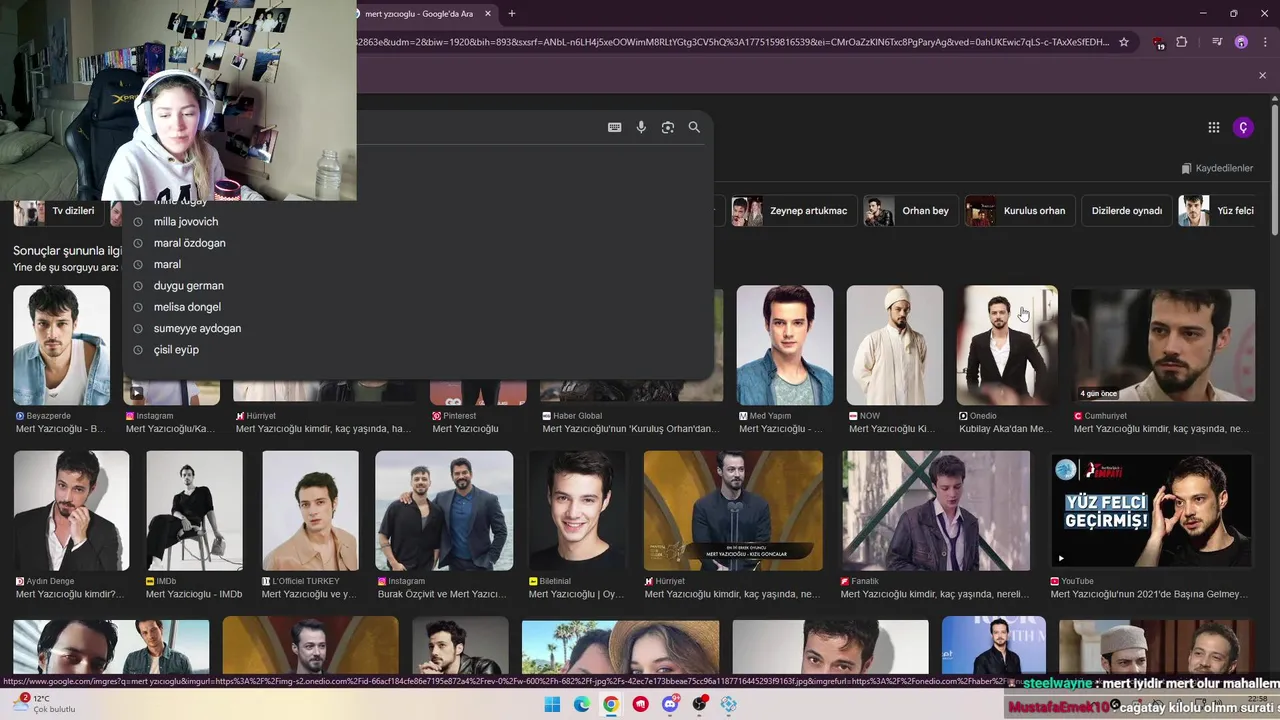Screen dimensions: 1280x720
Task: Select the Kurulus orhan chip
Action: point(1019,211)
